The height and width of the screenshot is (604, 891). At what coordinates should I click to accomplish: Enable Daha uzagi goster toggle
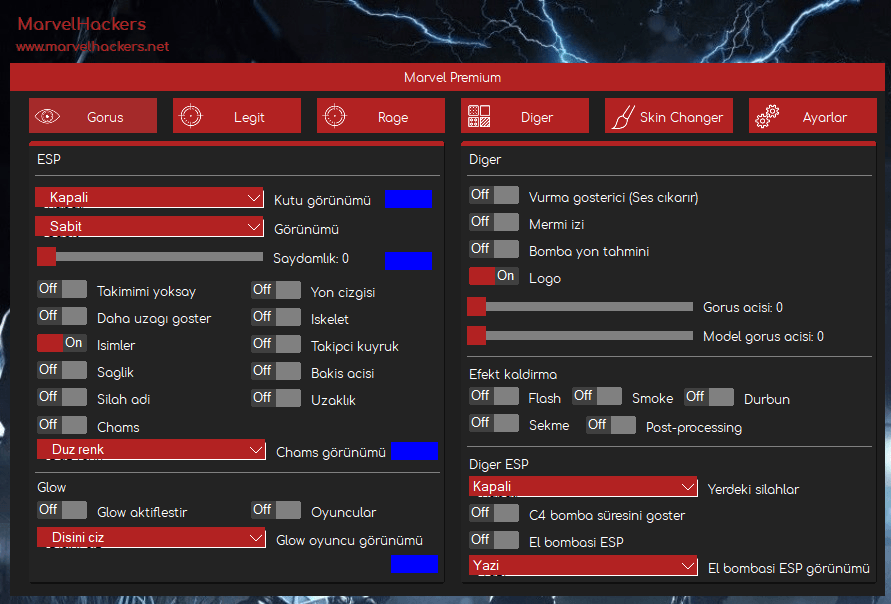click(x=62, y=316)
